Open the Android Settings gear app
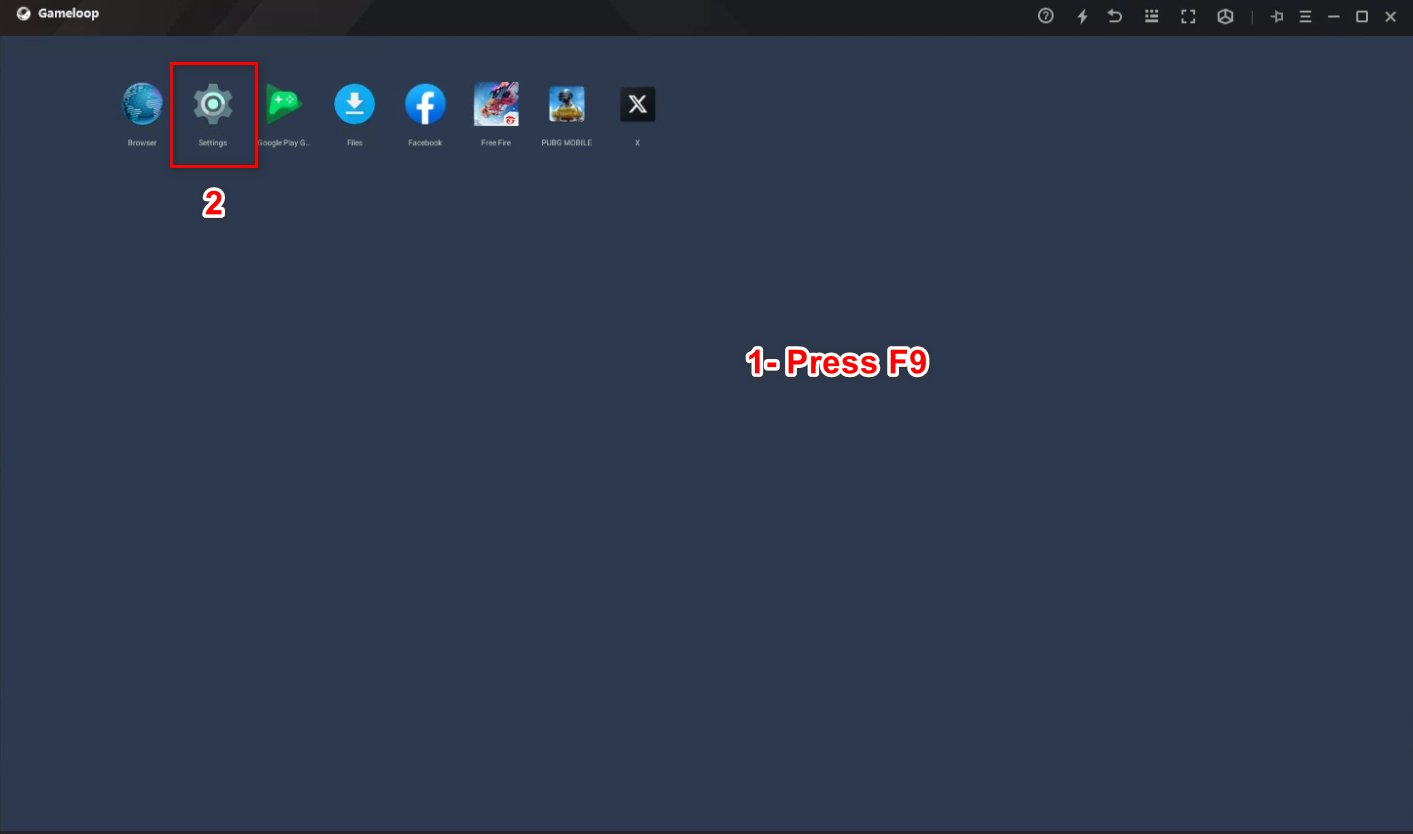This screenshot has height=834, width=1413. click(x=213, y=105)
